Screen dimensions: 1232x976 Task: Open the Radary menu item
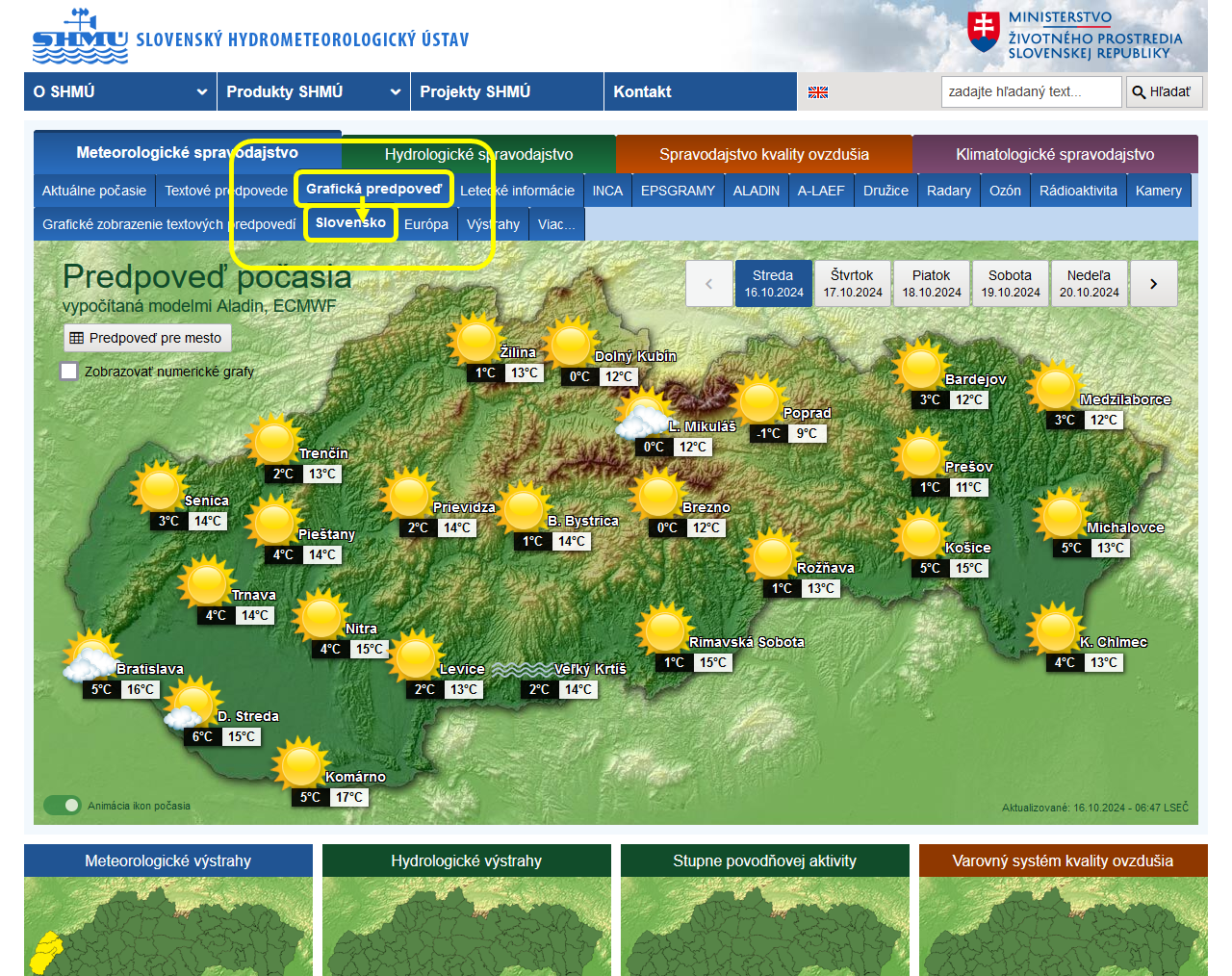pos(948,191)
